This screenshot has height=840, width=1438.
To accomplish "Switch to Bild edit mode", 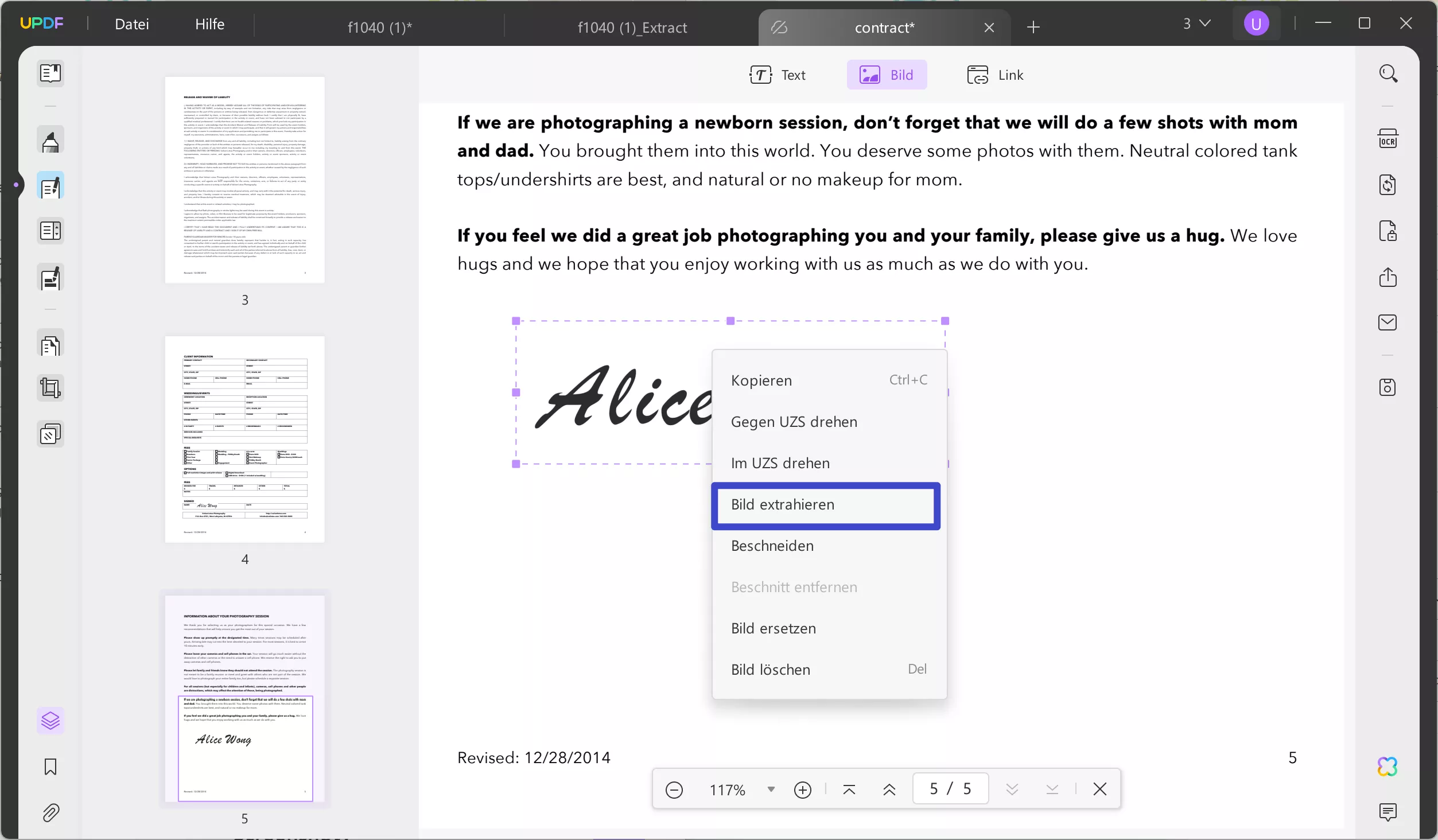I will [887, 75].
